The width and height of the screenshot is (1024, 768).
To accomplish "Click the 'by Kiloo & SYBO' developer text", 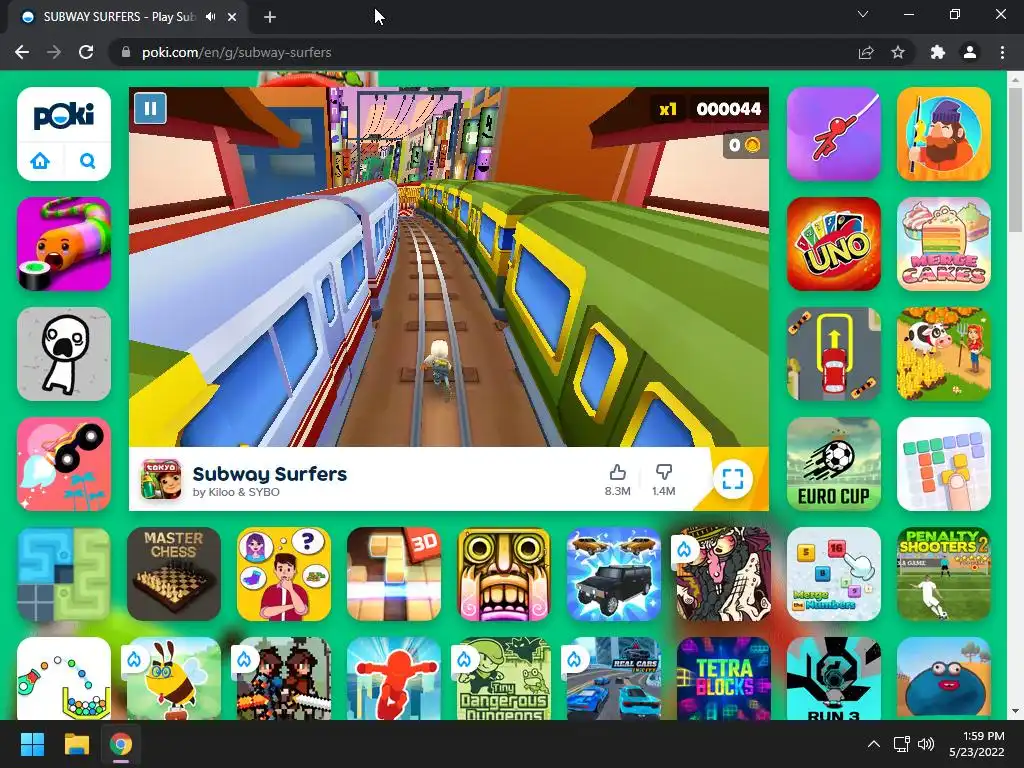I will point(236,492).
